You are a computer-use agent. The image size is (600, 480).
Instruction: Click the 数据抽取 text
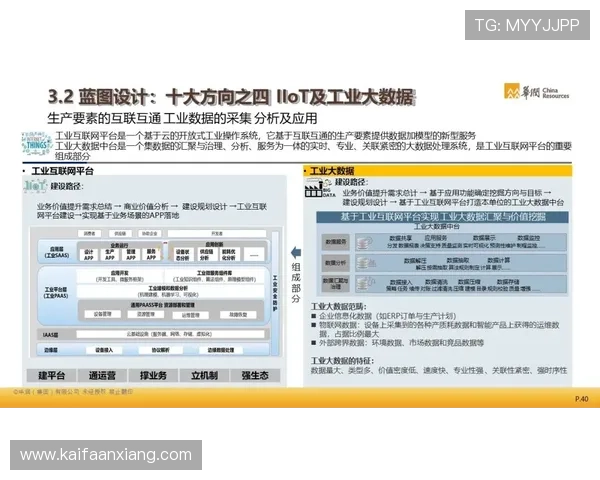click(458, 260)
